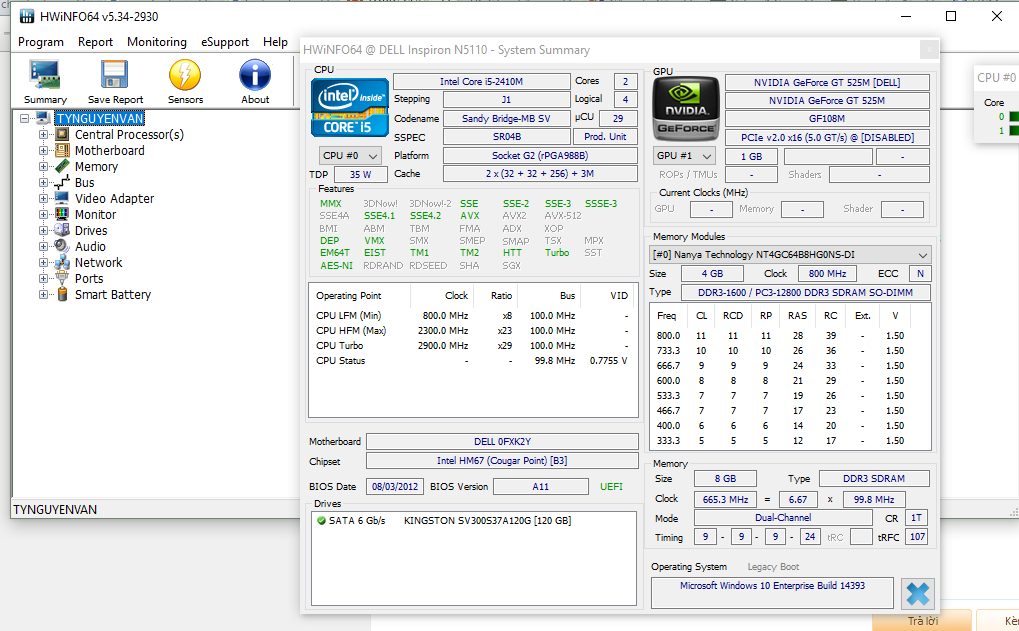This screenshot has height=631, width=1019.
Task: Open the Report menu
Action: coord(96,42)
